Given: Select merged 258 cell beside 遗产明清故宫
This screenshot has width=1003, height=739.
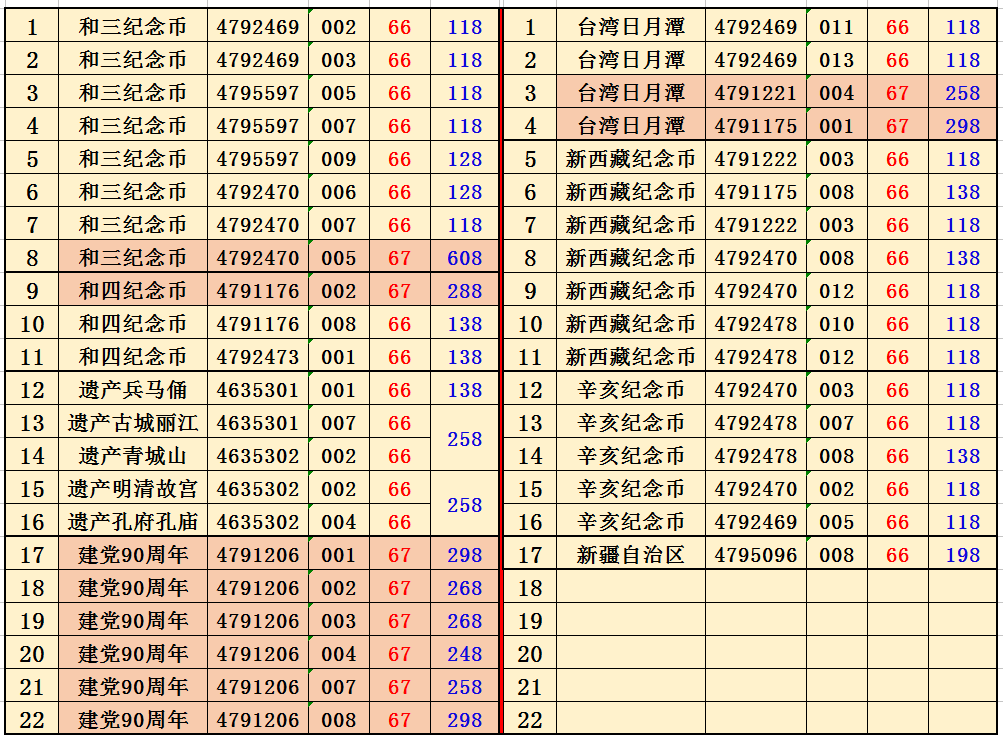Looking at the screenshot, I should pos(464,505).
